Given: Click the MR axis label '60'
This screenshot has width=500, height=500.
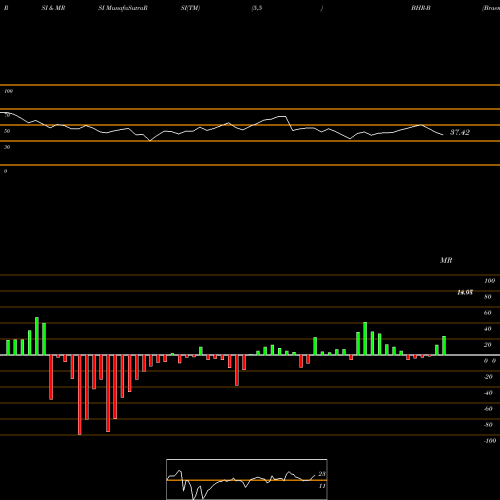Looking at the screenshot, I should click(x=487, y=313).
